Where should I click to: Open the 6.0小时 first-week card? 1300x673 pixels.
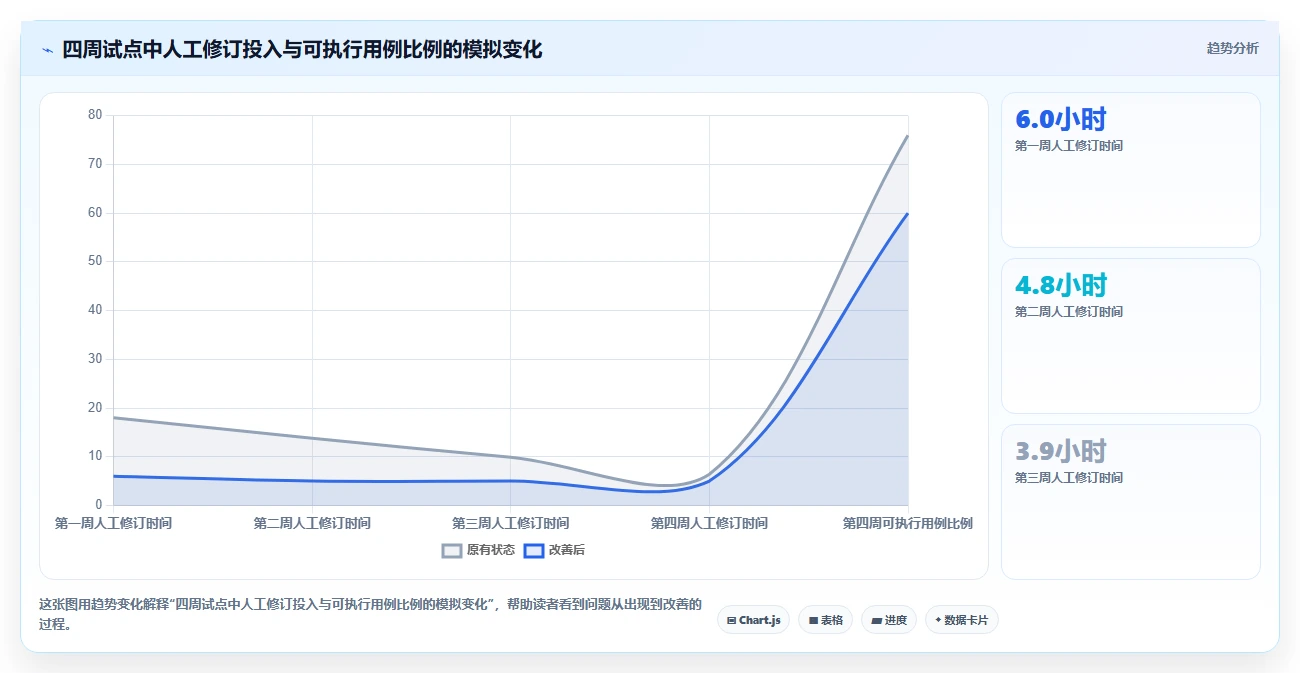pyautogui.click(x=1130, y=170)
